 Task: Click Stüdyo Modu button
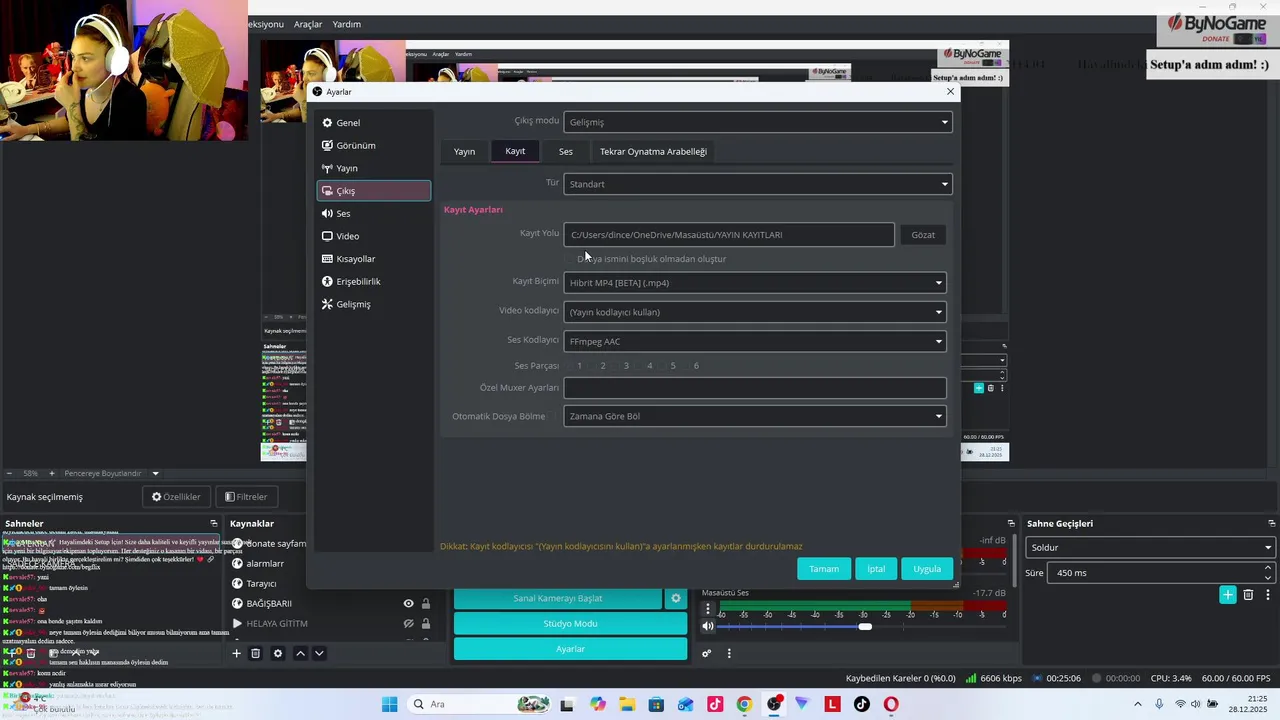570,623
